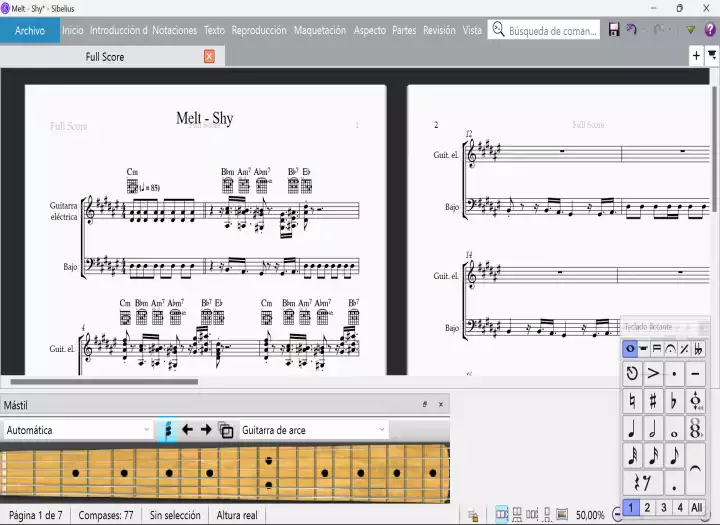Screen dimensions: 720x525
Task: Click the keypad tie button
Action: (695, 469)
